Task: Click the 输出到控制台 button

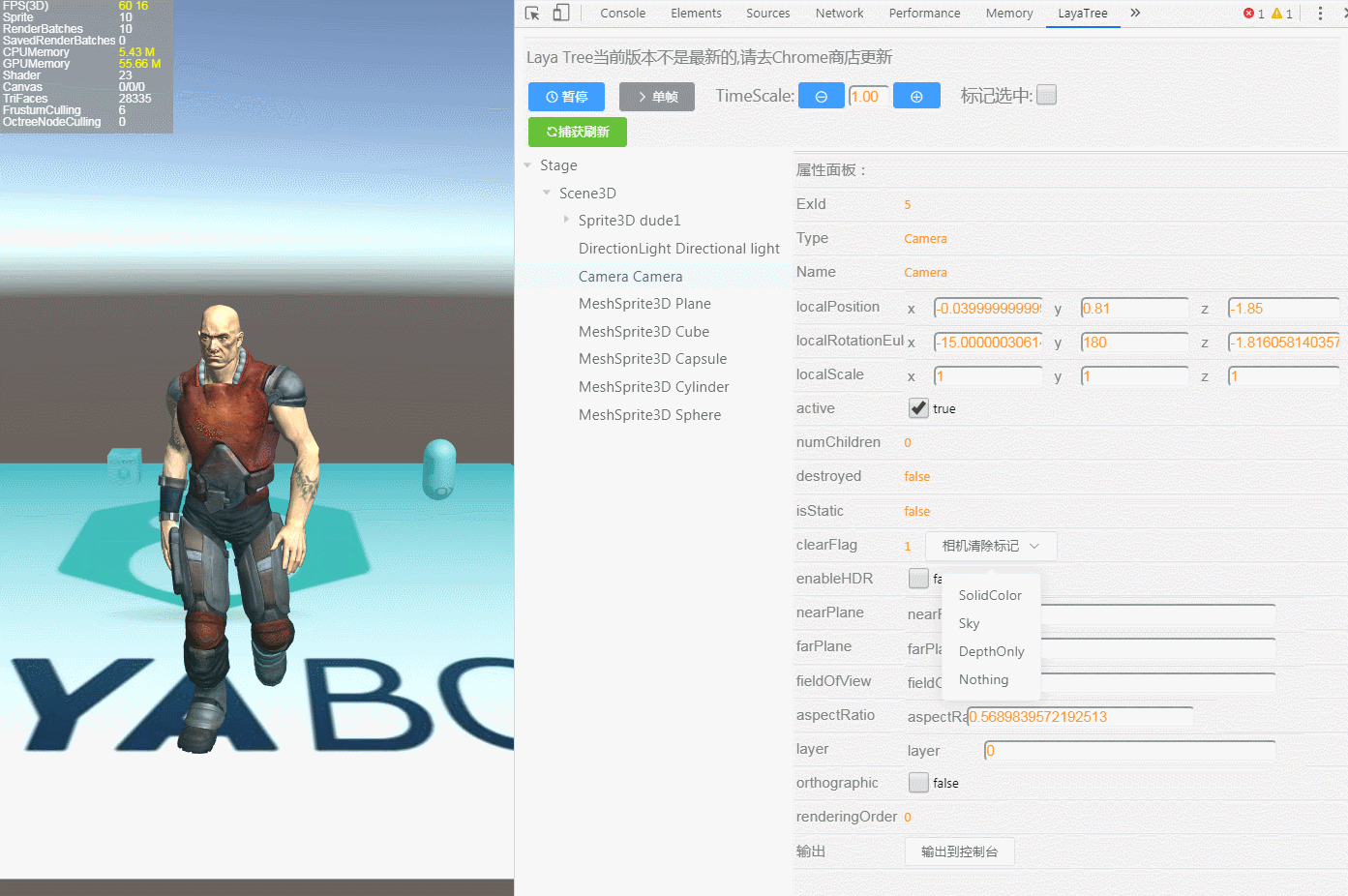Action: (960, 851)
